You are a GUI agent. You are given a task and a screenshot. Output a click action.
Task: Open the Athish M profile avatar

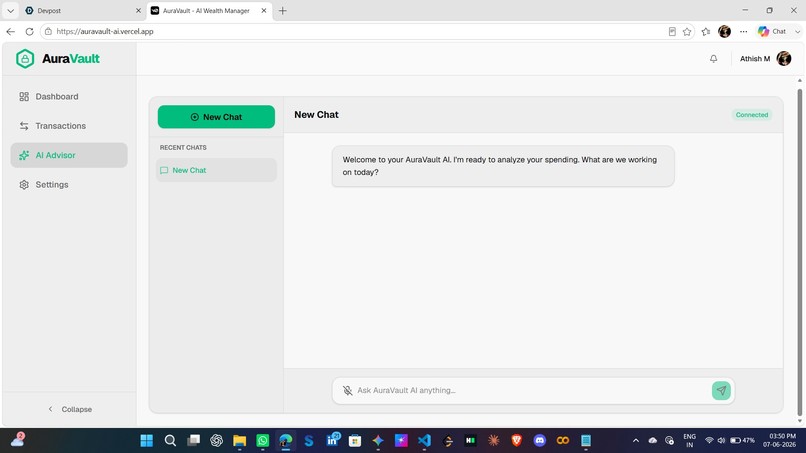point(783,59)
